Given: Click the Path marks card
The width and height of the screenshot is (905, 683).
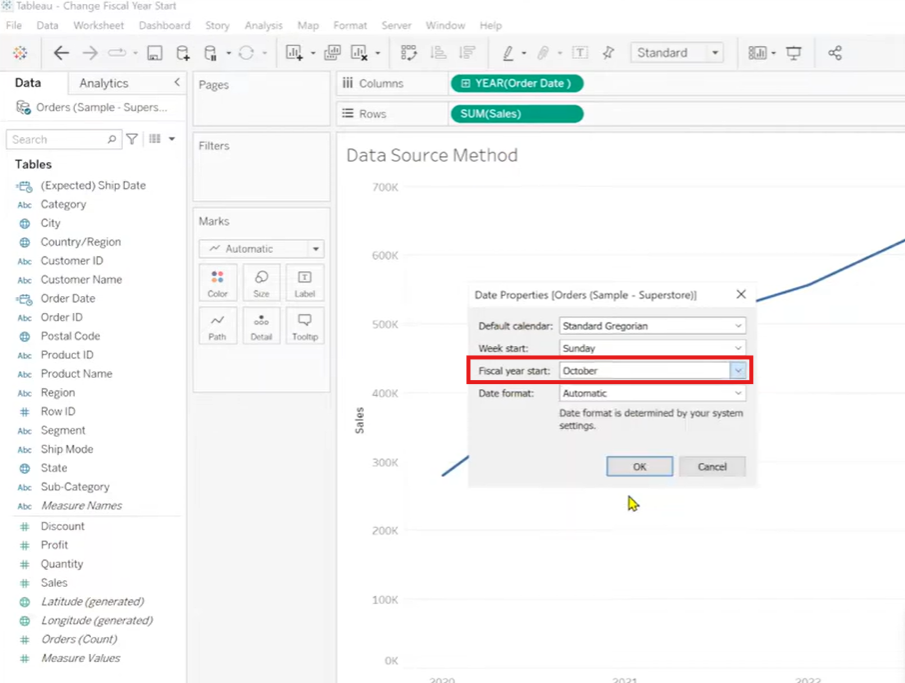Looking at the screenshot, I should pyautogui.click(x=218, y=326).
